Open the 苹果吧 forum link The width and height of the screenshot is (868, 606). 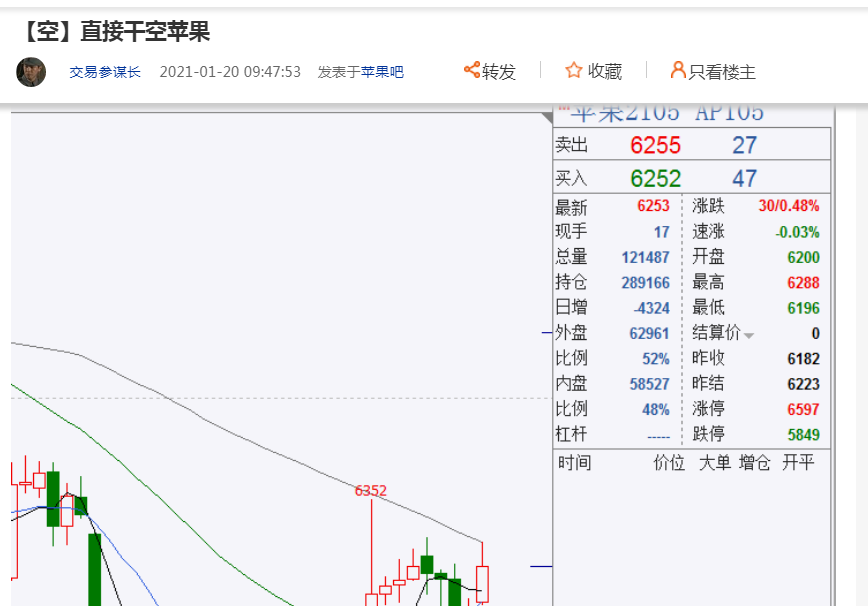(x=382, y=72)
